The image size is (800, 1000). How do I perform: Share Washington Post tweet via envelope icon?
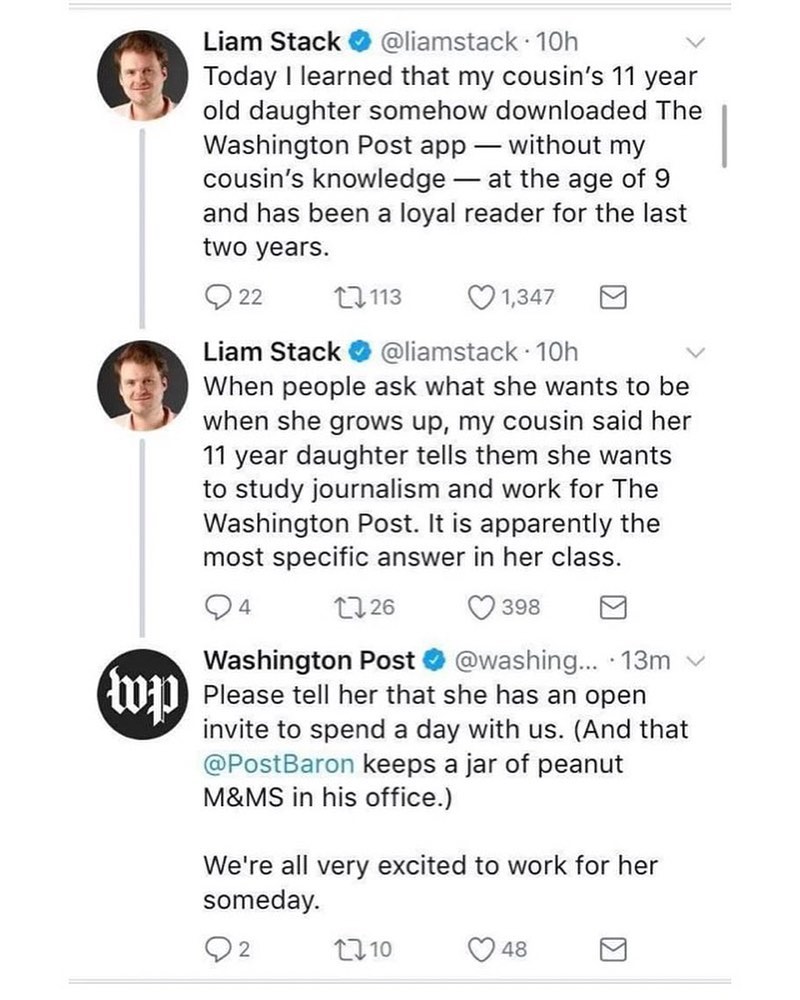(613, 950)
